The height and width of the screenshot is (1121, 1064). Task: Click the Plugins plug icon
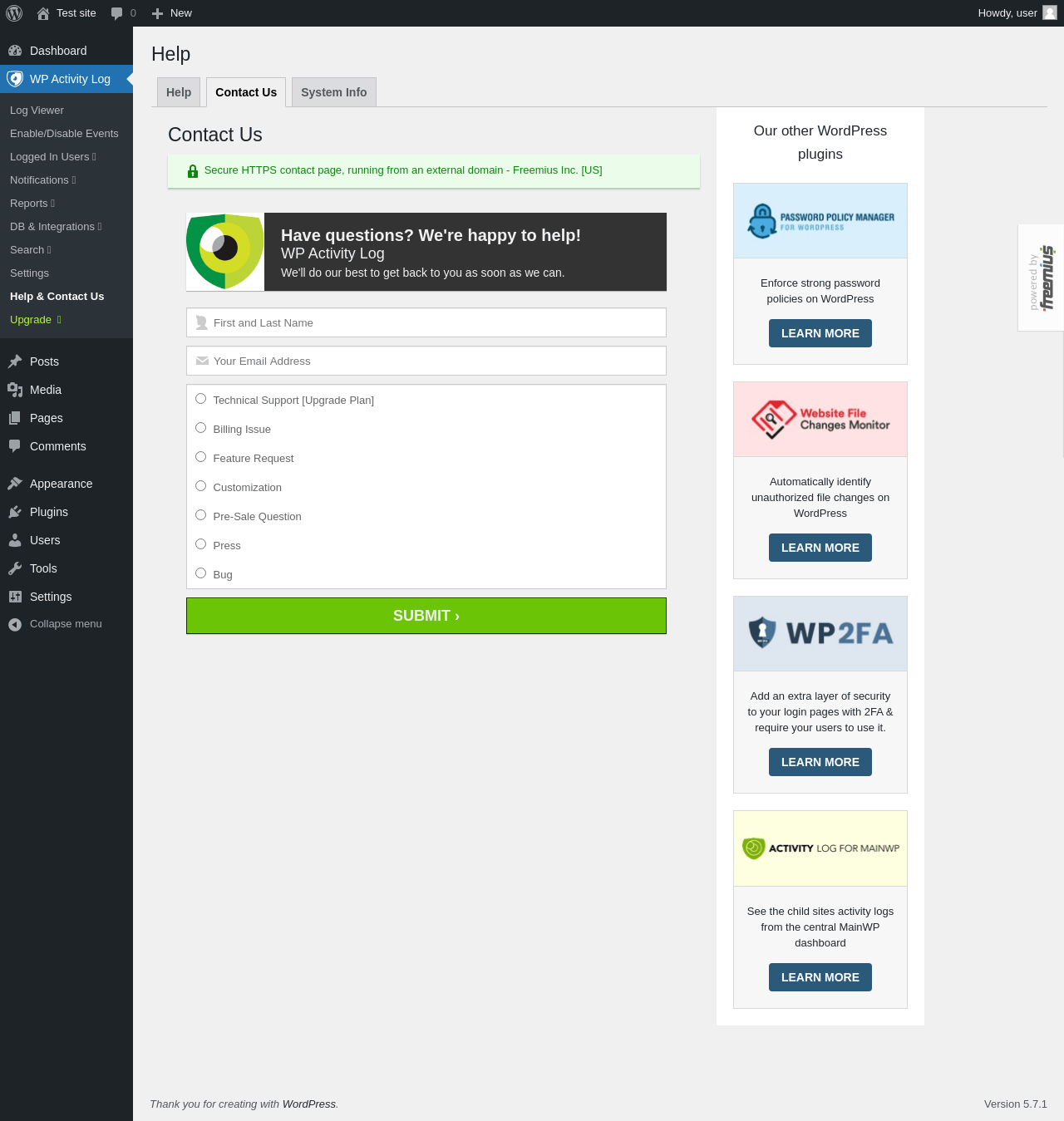[x=15, y=512]
